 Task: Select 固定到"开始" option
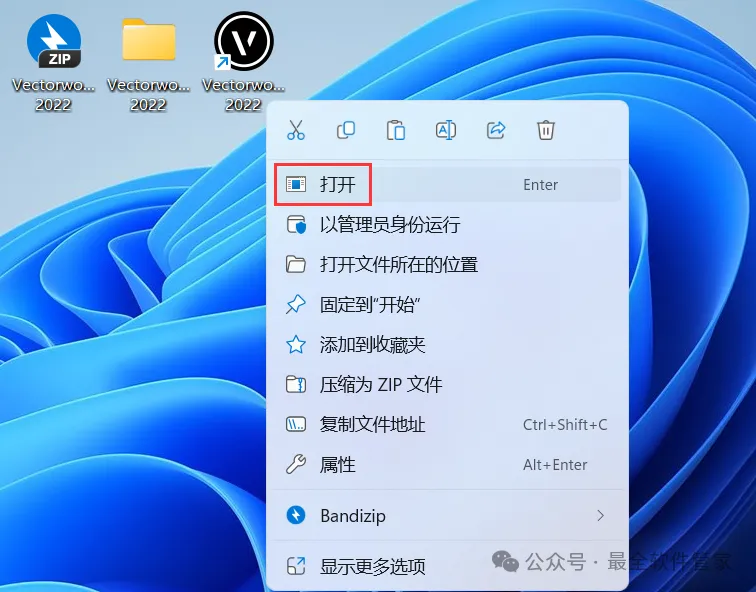(x=447, y=305)
